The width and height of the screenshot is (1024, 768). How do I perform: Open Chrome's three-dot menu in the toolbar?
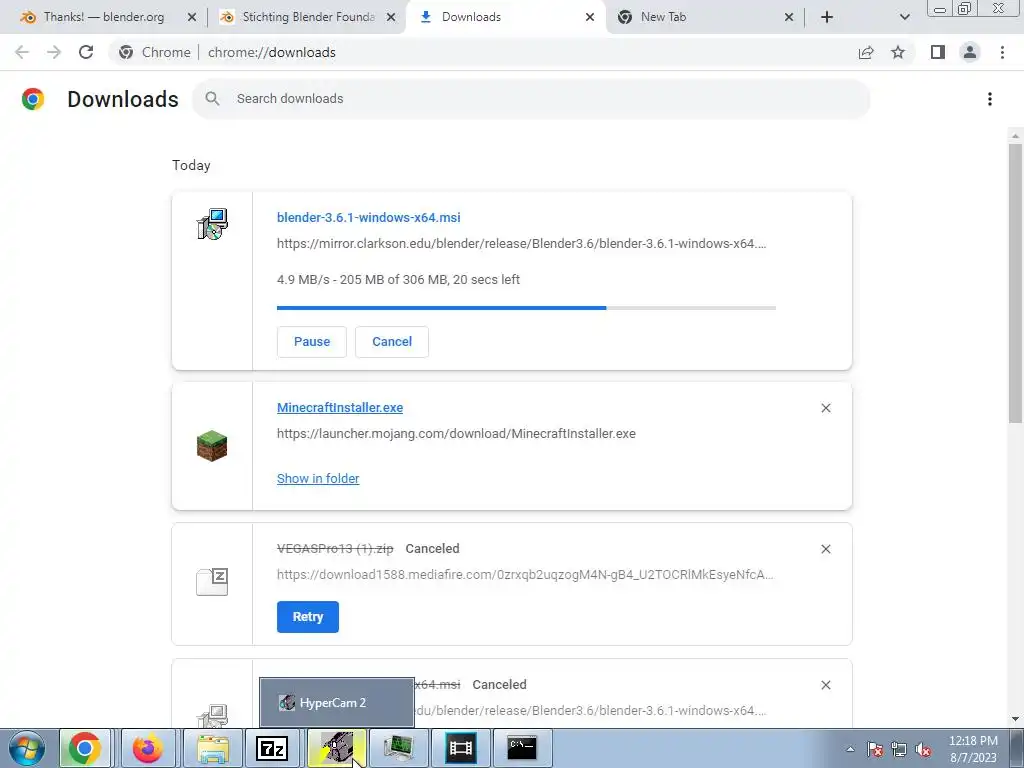point(1002,52)
